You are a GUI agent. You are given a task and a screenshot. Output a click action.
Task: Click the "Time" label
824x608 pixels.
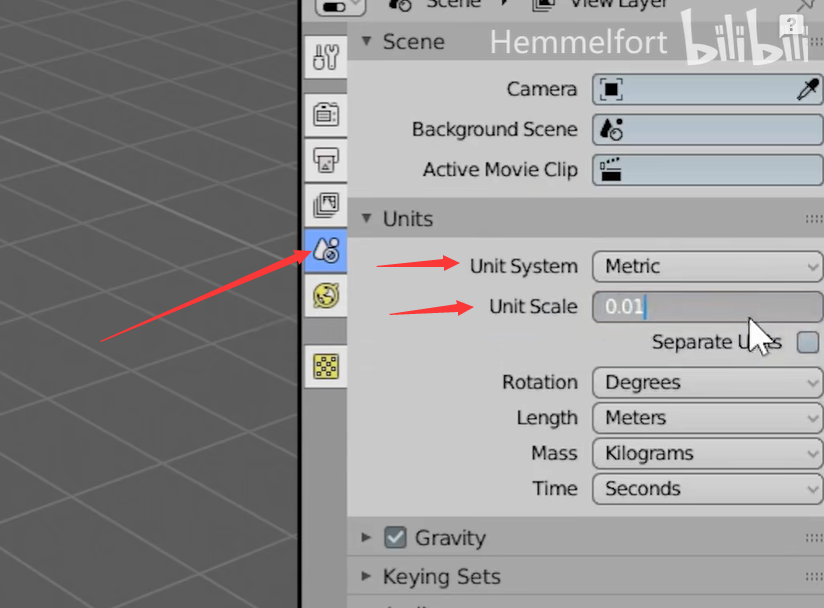tap(555, 489)
